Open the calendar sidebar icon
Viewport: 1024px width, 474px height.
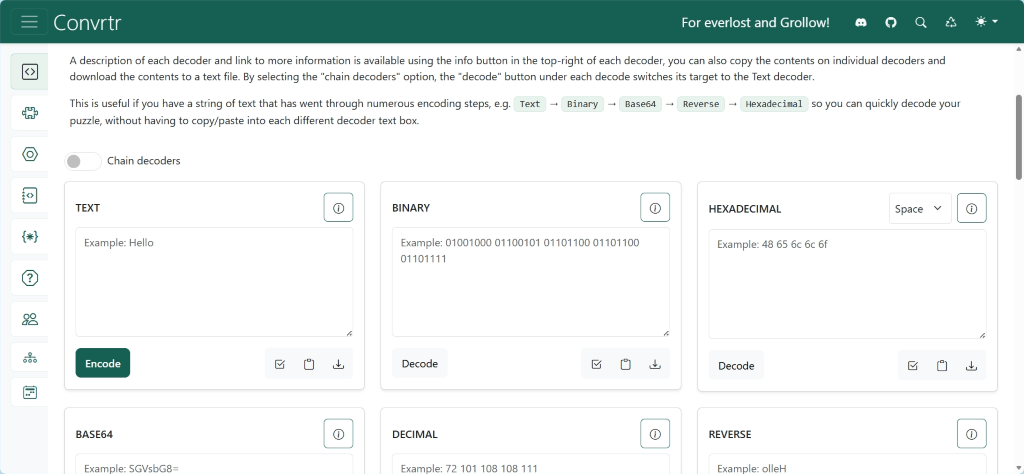(29, 392)
